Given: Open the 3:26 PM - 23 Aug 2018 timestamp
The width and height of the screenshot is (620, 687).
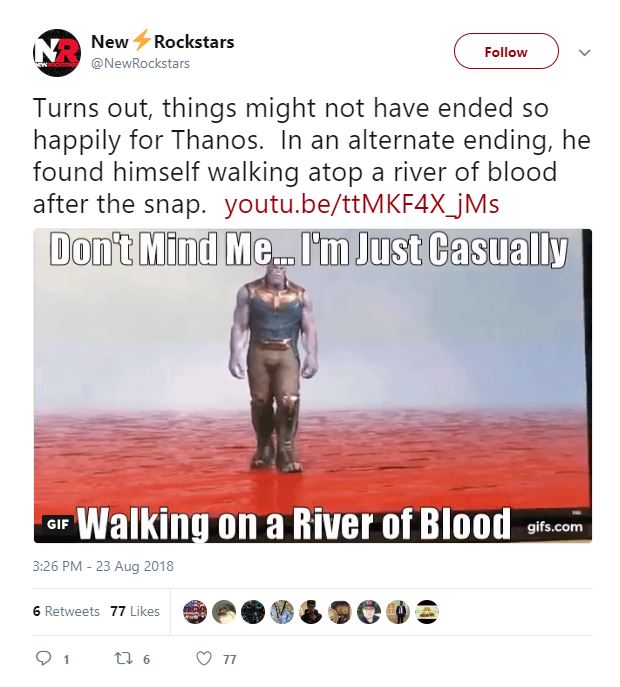Looking at the screenshot, I should 103,566.
